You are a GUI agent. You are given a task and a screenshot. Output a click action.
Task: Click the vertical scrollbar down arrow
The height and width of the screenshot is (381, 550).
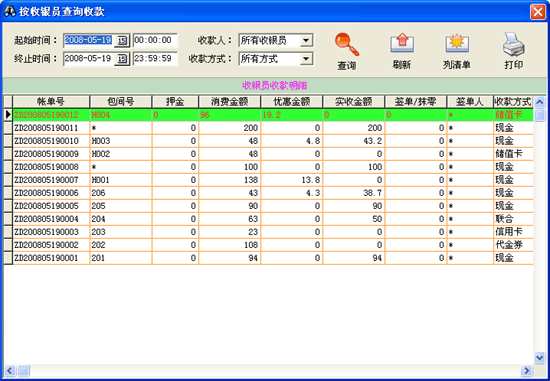point(539,357)
